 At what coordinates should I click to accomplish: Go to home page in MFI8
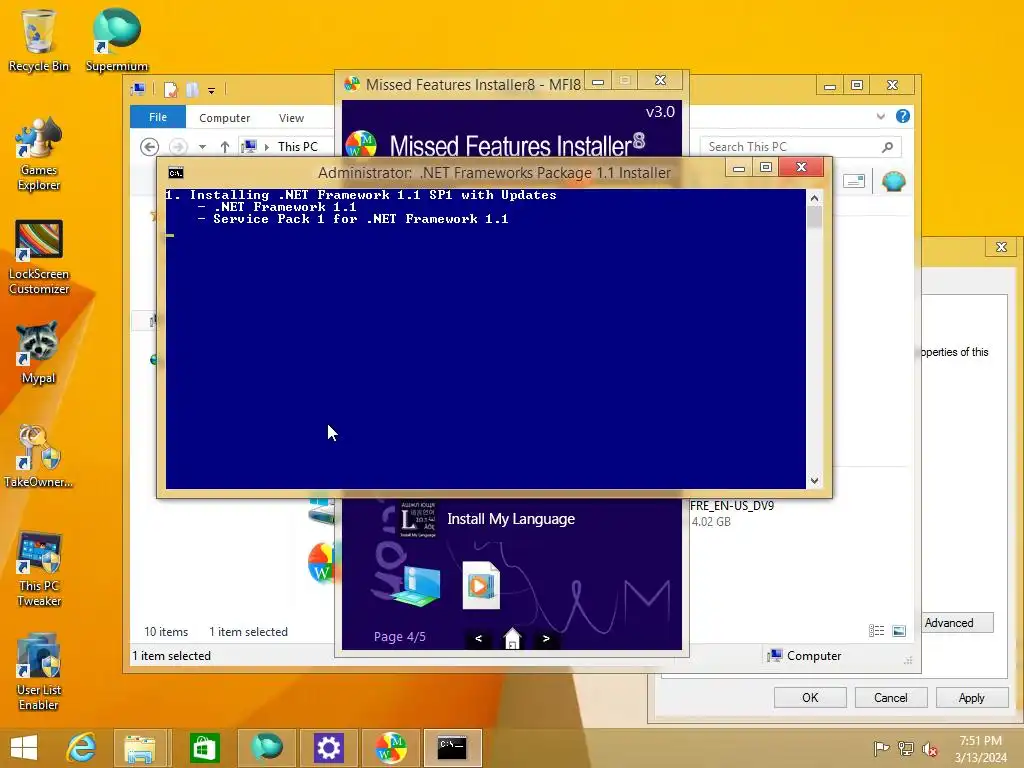(513, 638)
